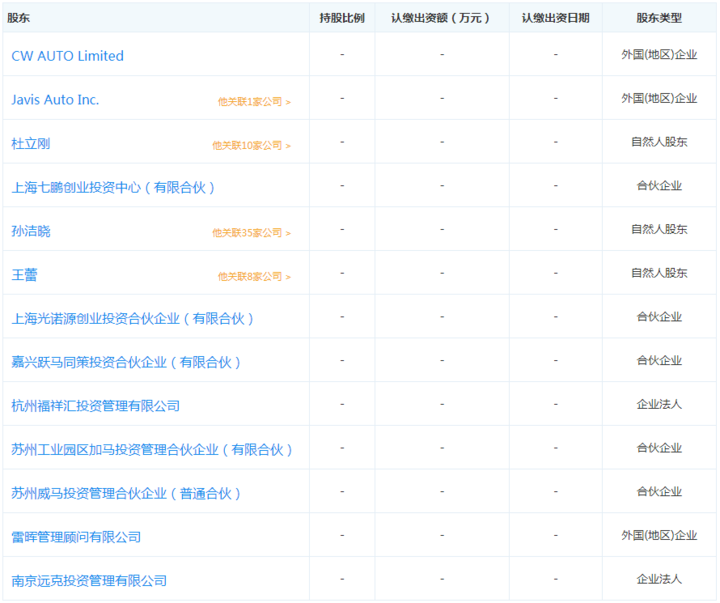Open 上海七鹏创业投资中心 shareholder link

(113, 187)
